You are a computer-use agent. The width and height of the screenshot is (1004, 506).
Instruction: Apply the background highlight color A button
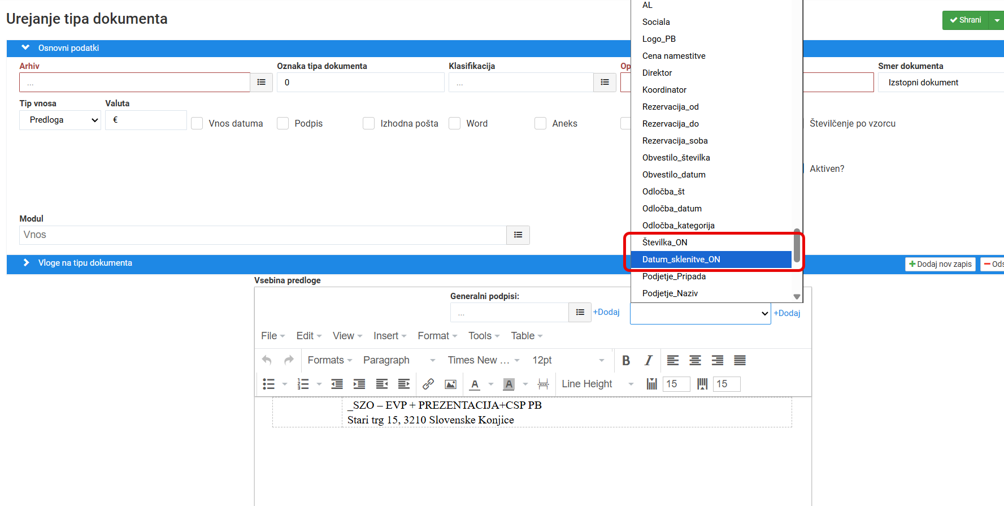click(x=509, y=384)
